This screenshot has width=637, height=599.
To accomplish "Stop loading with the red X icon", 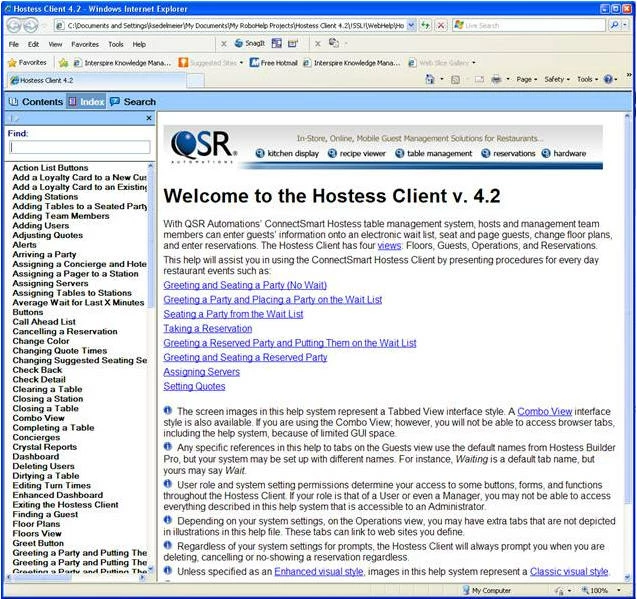I will pyautogui.click(x=441, y=26).
